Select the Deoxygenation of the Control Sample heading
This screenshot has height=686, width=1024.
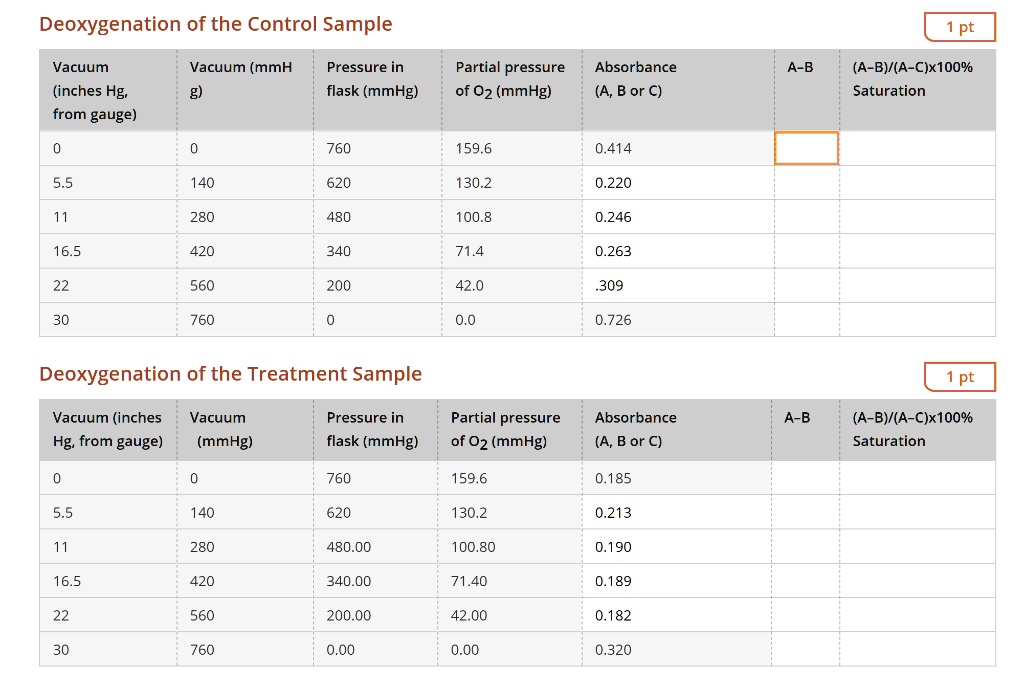tap(216, 23)
